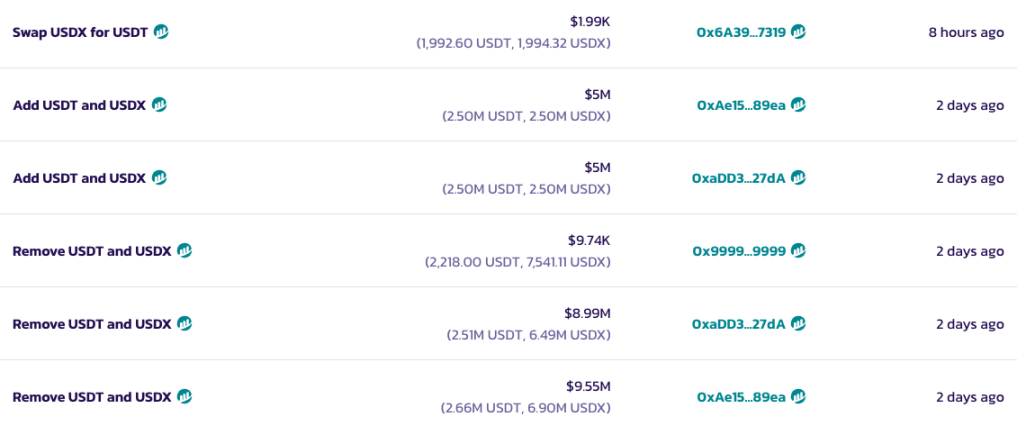Open chart icon beside the $9.74K Remove transaction label
The width and height of the screenshot is (1017, 426).
pyautogui.click(x=184, y=250)
